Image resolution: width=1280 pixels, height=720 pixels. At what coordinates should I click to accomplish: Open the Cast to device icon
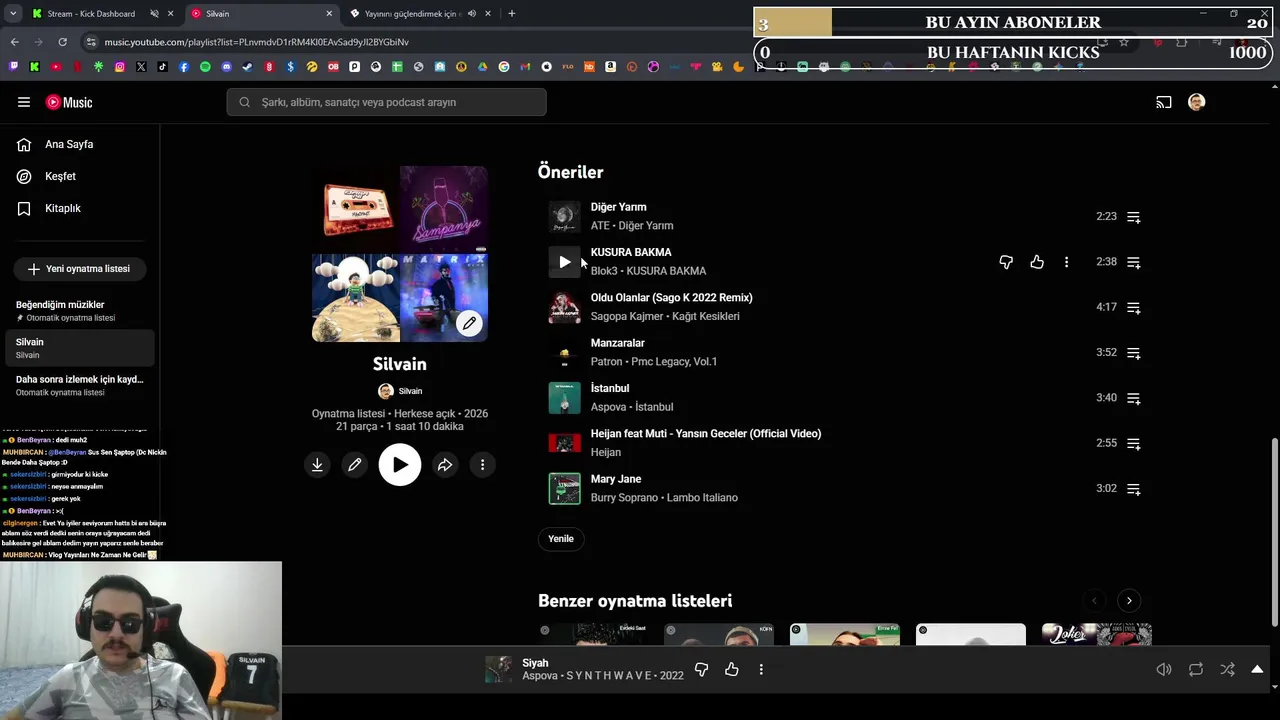click(x=1164, y=102)
